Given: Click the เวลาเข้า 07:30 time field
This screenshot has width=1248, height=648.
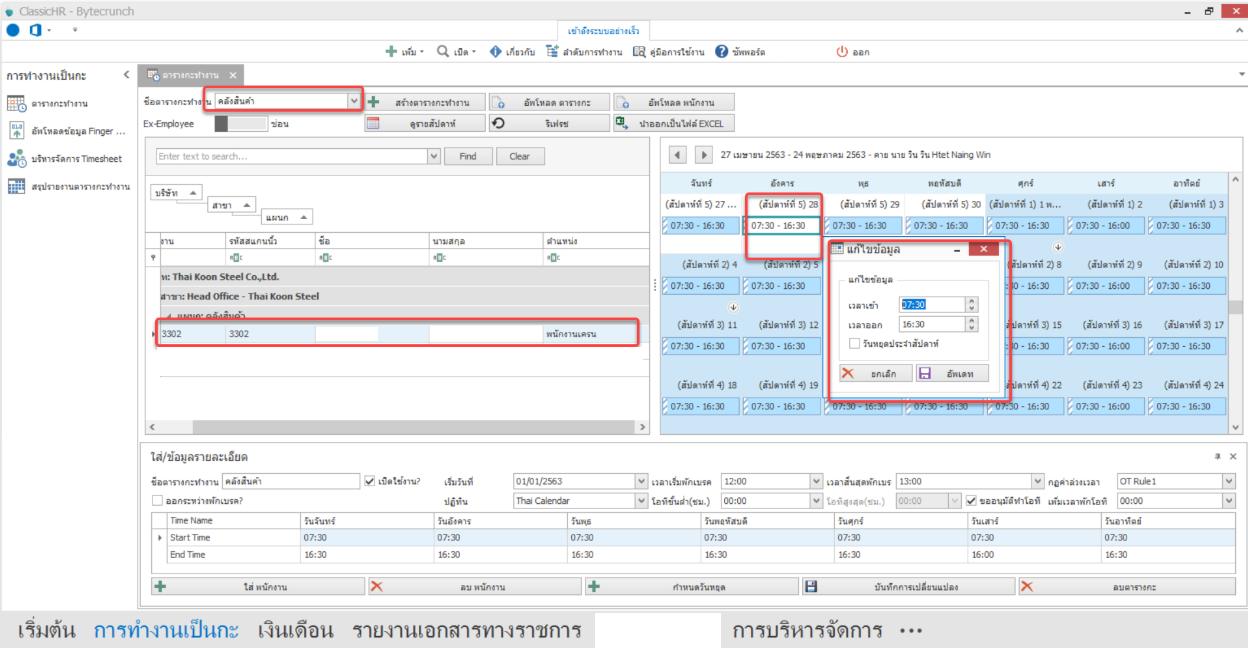Looking at the screenshot, I should pyautogui.click(x=932, y=304).
